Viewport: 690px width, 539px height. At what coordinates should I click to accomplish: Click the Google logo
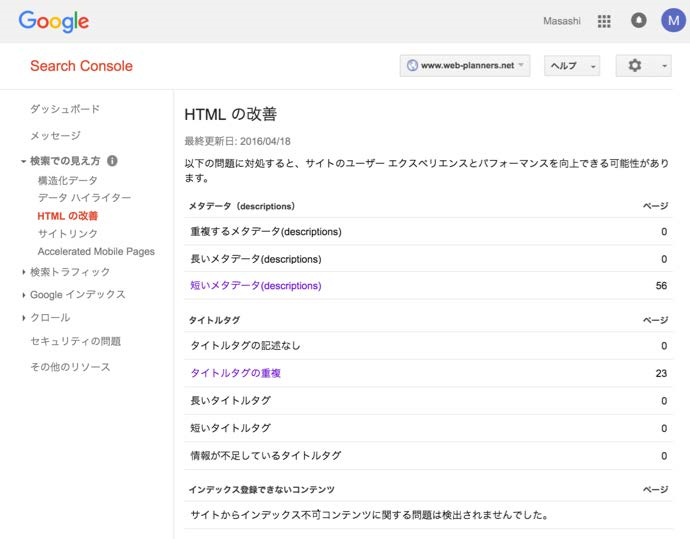pyautogui.click(x=54, y=21)
